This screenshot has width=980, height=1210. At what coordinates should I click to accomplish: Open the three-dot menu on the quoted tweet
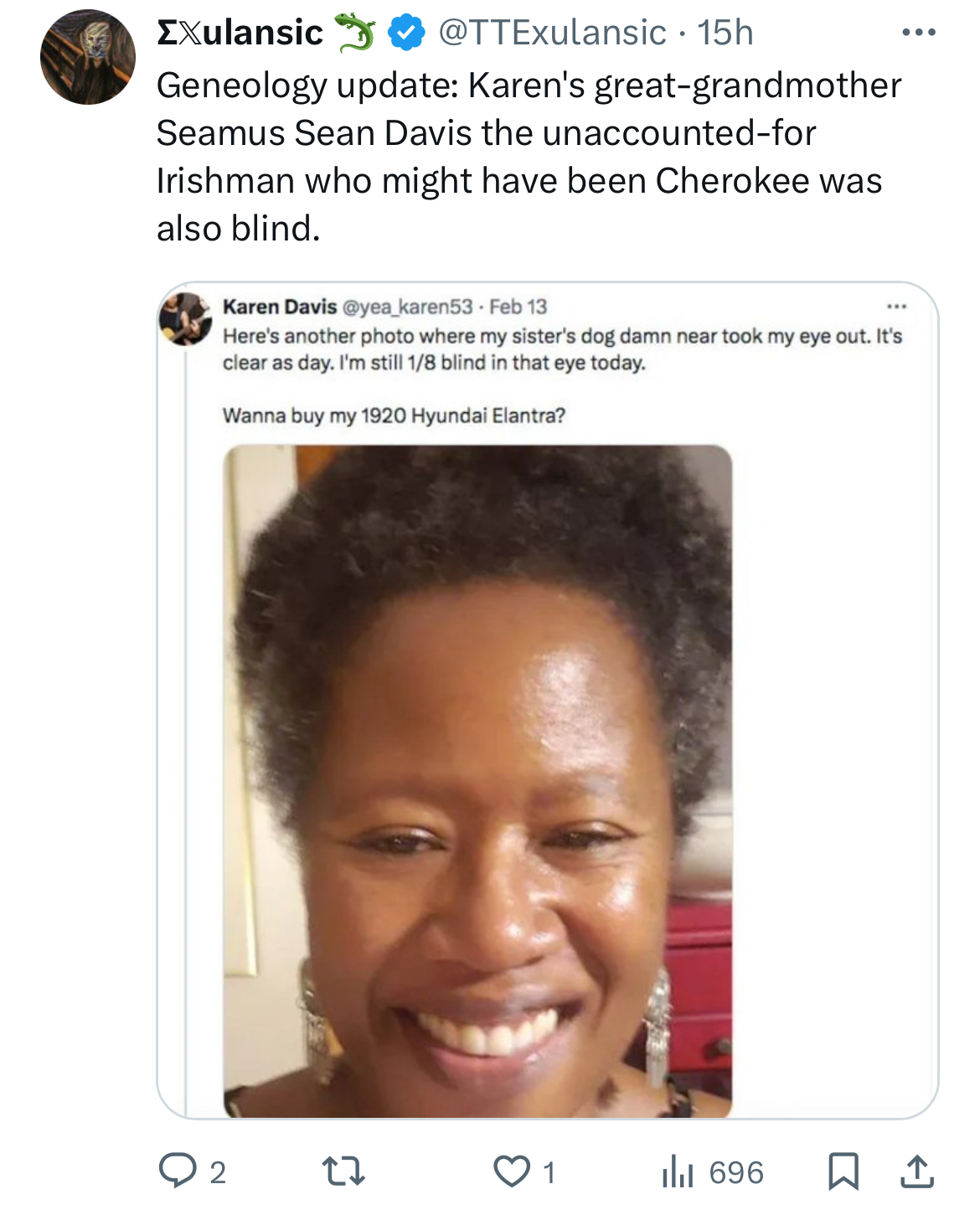tap(896, 307)
